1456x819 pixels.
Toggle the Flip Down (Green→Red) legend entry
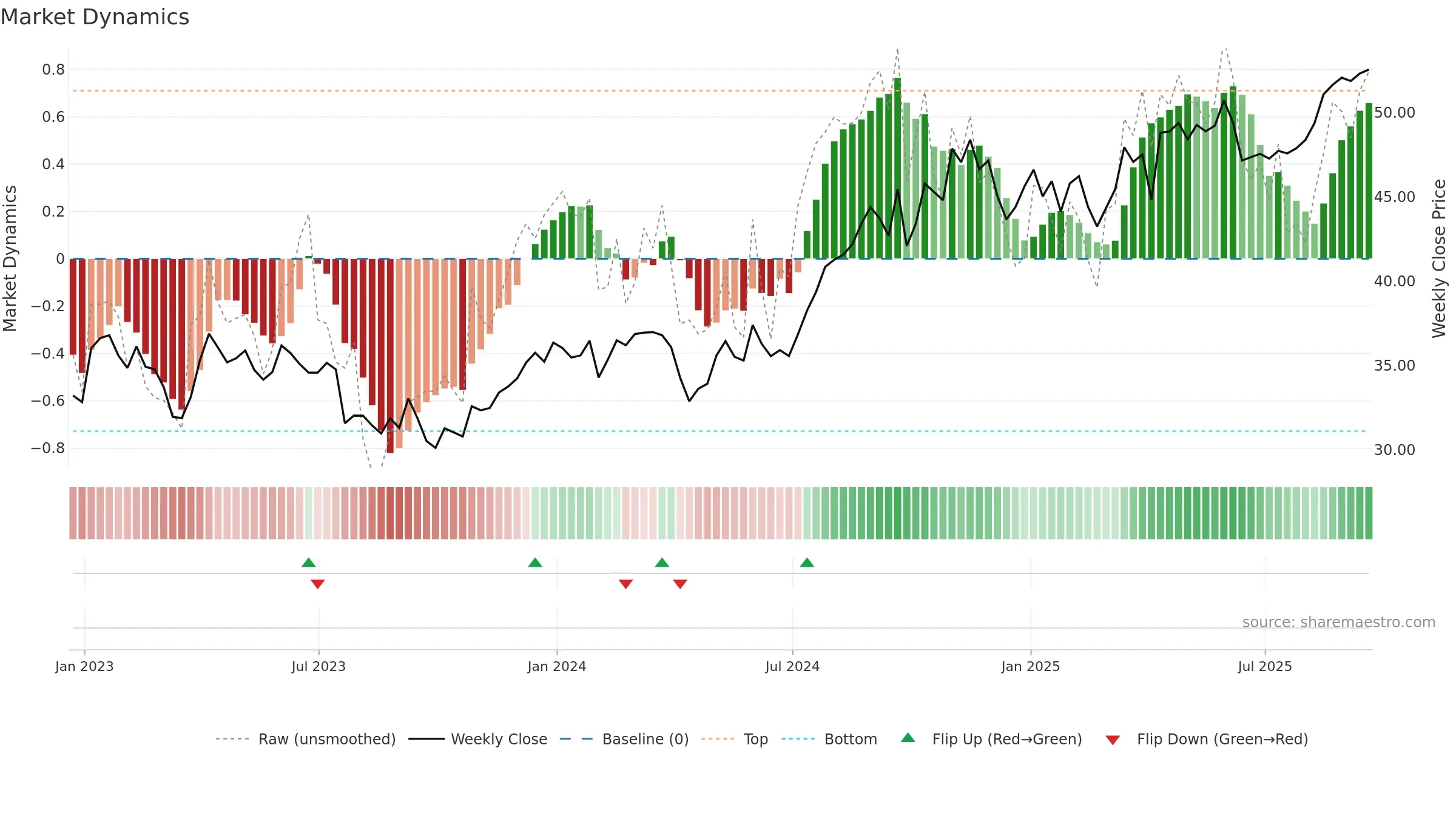pyautogui.click(x=1207, y=739)
